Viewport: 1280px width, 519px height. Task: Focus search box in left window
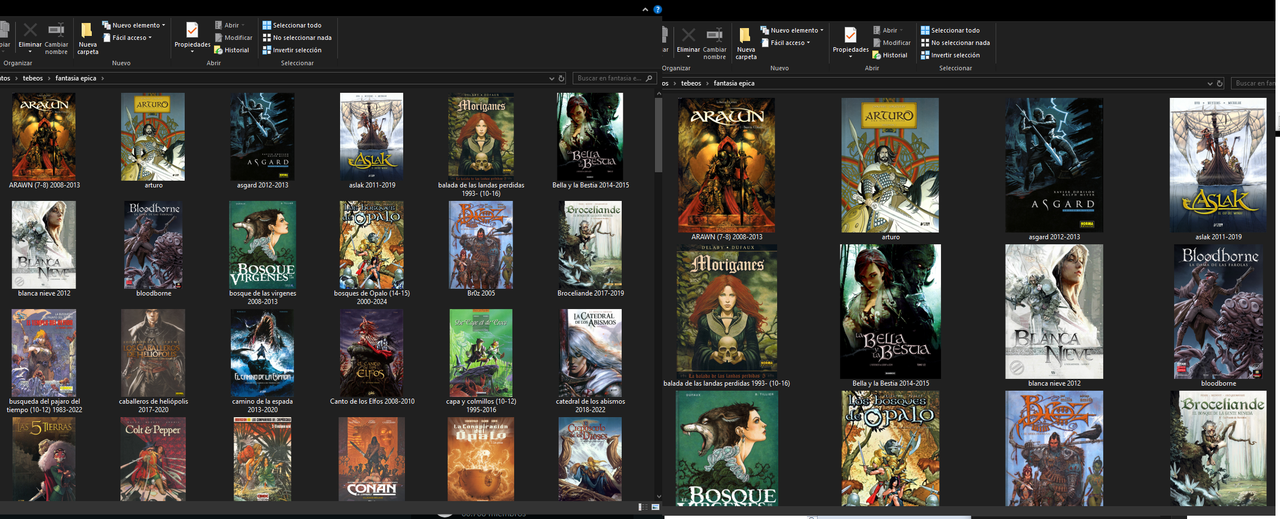(x=613, y=77)
